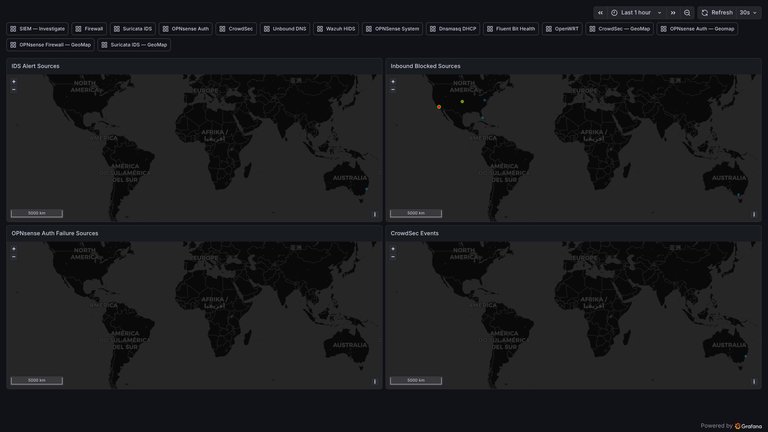The height and width of the screenshot is (432, 768).
Task: Zoom out on the IDS Alert Sources map
Action: coord(14,90)
